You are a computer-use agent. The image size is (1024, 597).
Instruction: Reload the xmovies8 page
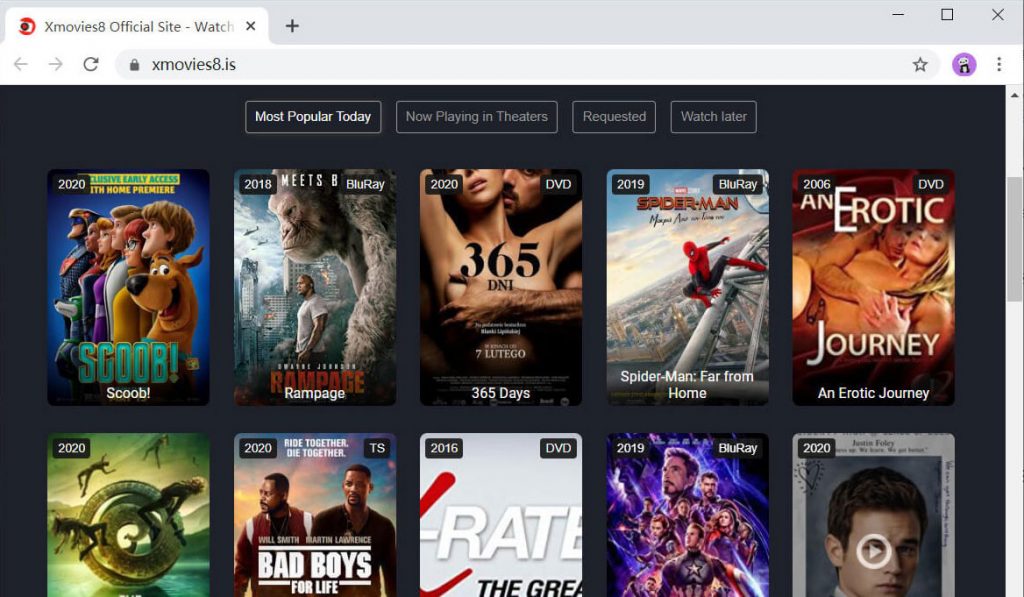point(91,64)
